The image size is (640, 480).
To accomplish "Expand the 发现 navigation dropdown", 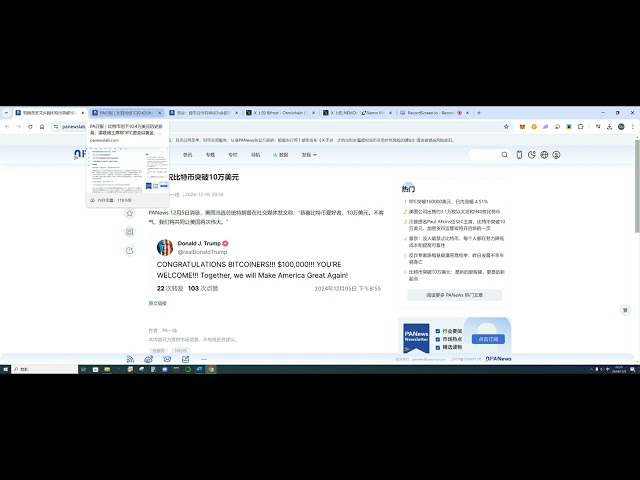I will pyautogui.click(x=309, y=155).
